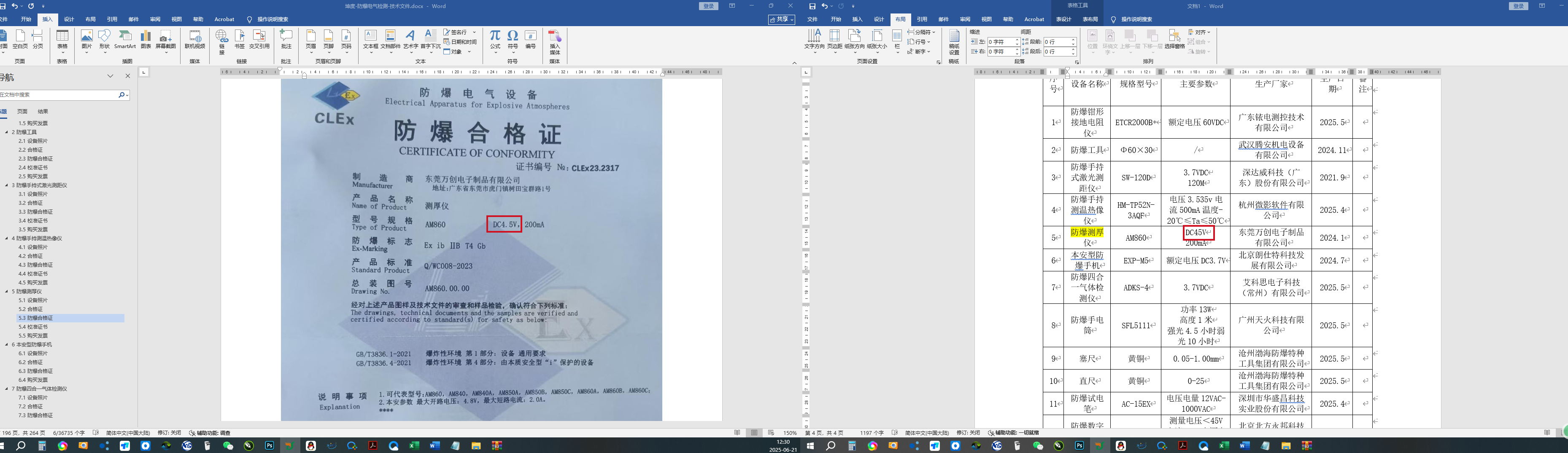1568x453 pixels.
Task: Open 页面设置 dialog launcher in 文档1
Action: pyautogui.click(x=938, y=62)
